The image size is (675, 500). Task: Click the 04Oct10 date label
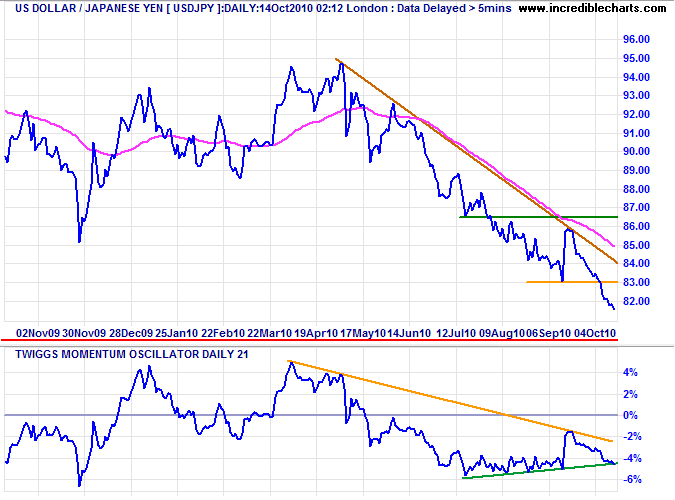[x=595, y=333]
